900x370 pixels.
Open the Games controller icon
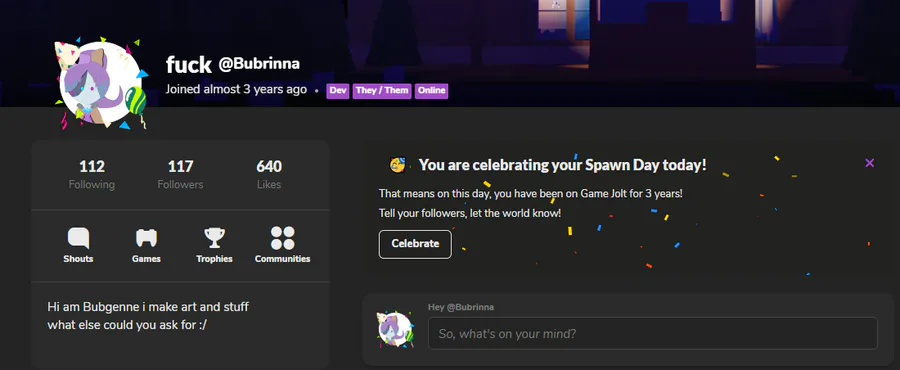pos(146,237)
